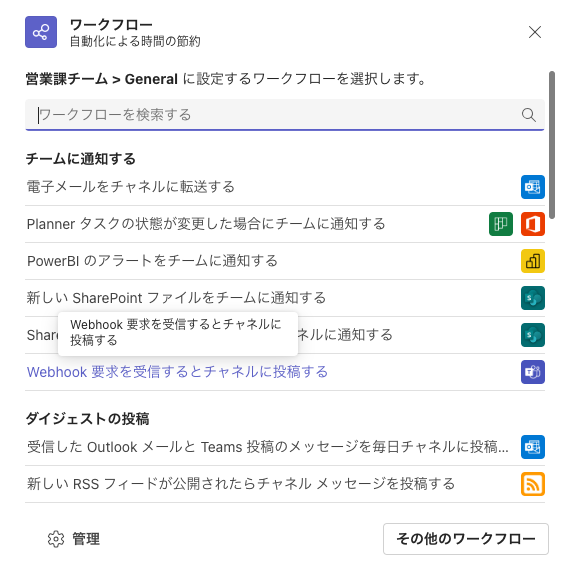This screenshot has width=583, height=585.
Task: Click the red Office 365 icon
Action: click(533, 224)
